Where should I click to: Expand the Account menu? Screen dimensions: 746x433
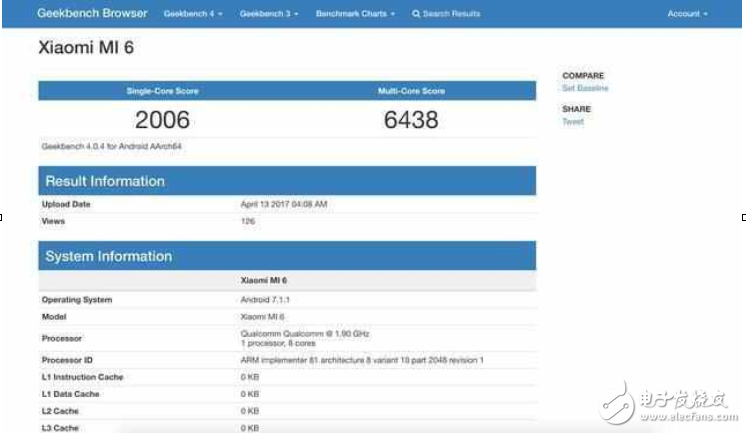tap(687, 14)
